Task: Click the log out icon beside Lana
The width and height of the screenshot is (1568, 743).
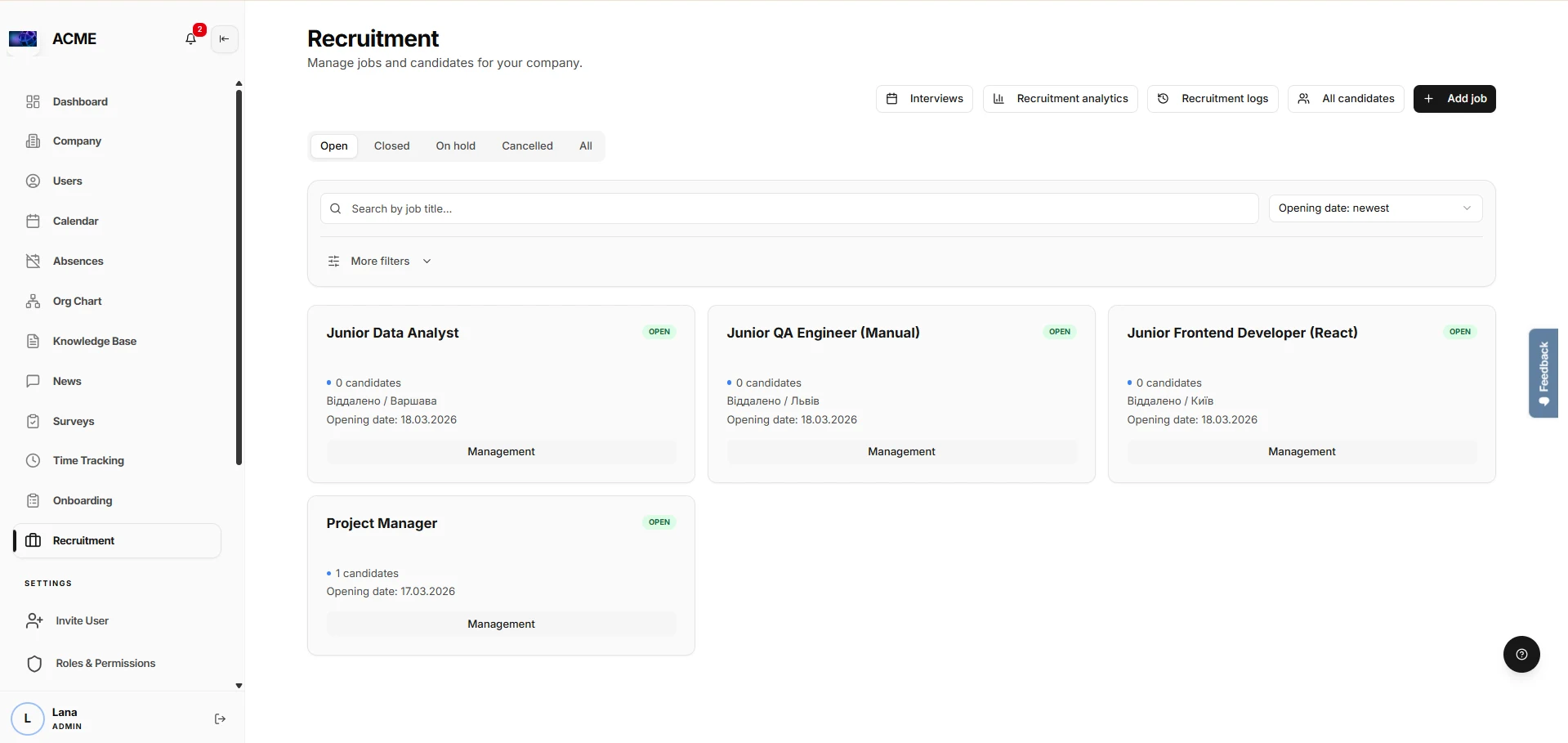Action: tap(220, 719)
